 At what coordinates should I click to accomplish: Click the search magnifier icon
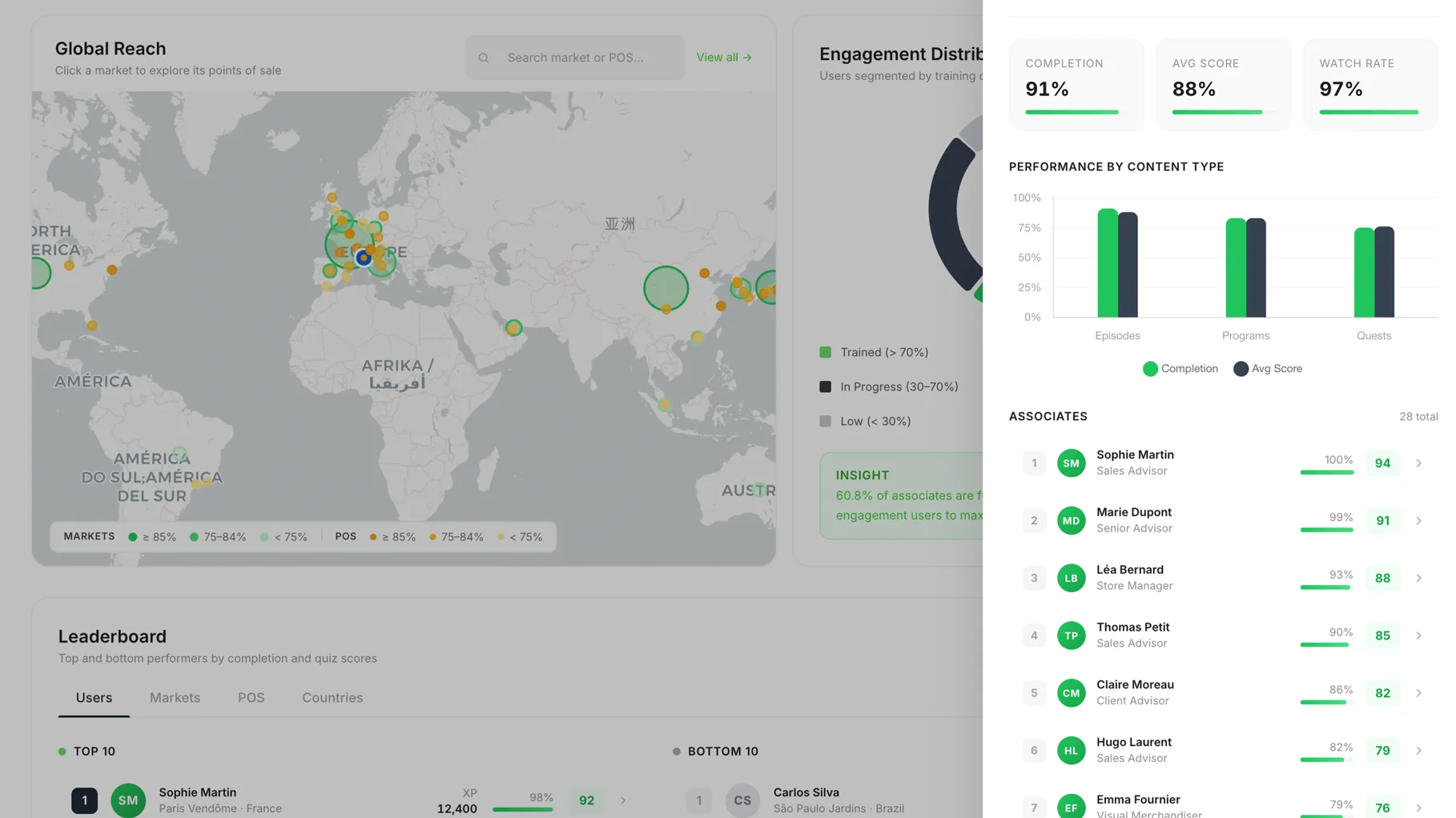pyautogui.click(x=484, y=58)
